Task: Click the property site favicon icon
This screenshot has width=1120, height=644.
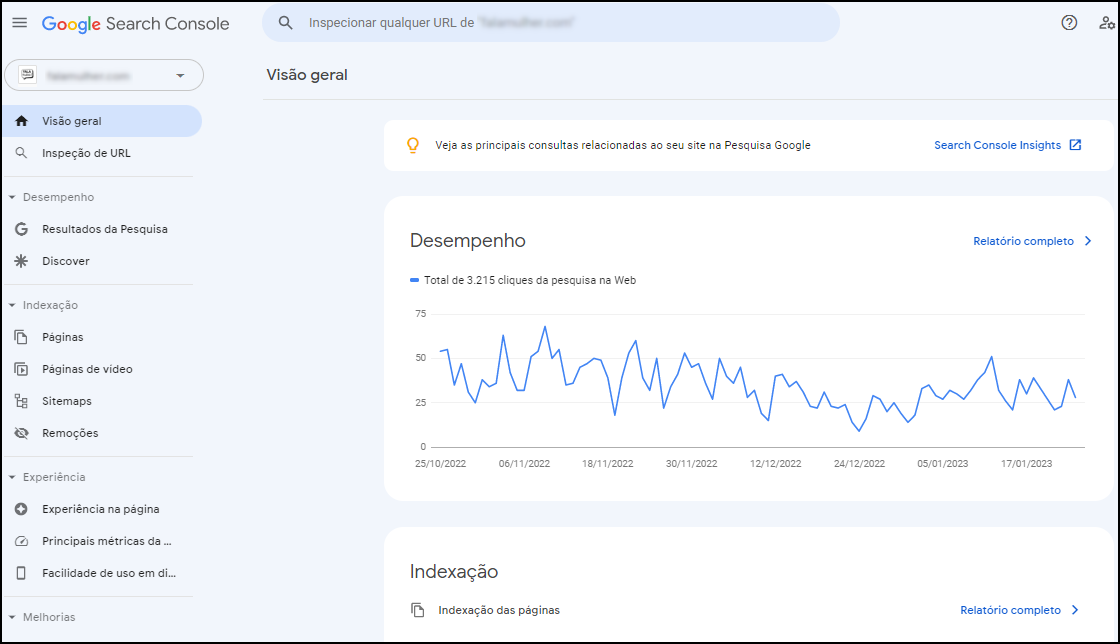Action: pyautogui.click(x=27, y=75)
